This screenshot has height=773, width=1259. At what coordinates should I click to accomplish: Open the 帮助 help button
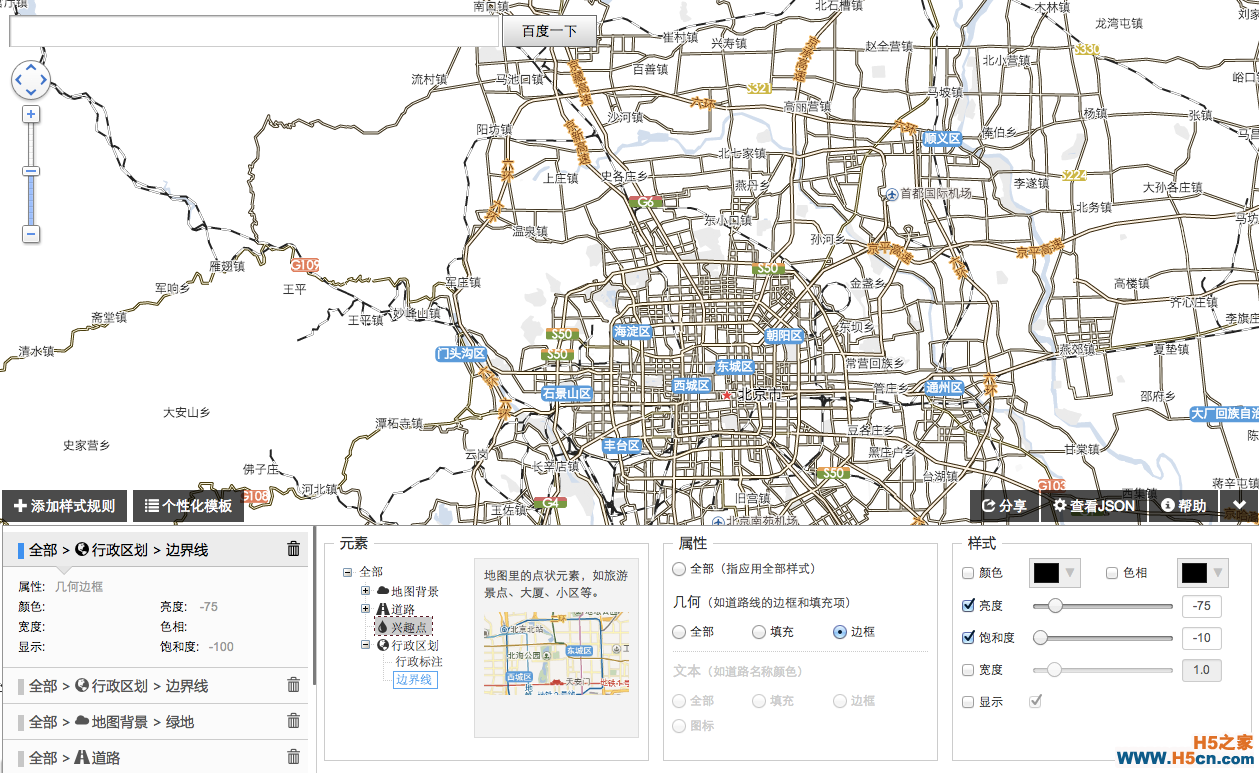click(1184, 505)
